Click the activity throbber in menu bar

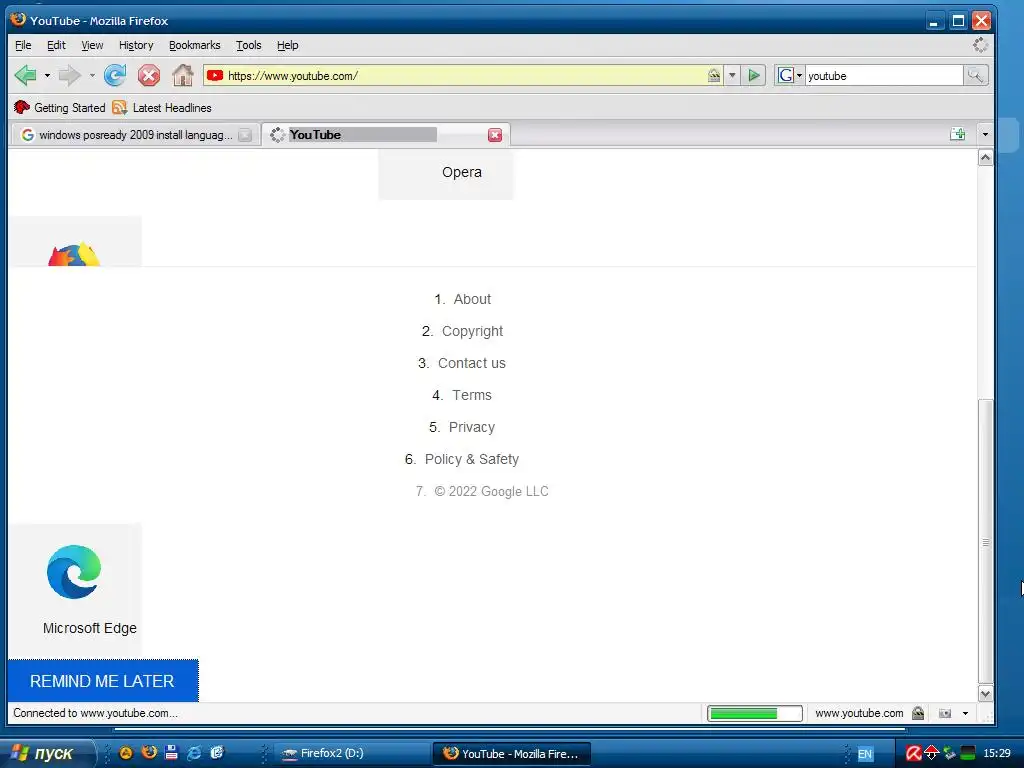[x=980, y=45]
